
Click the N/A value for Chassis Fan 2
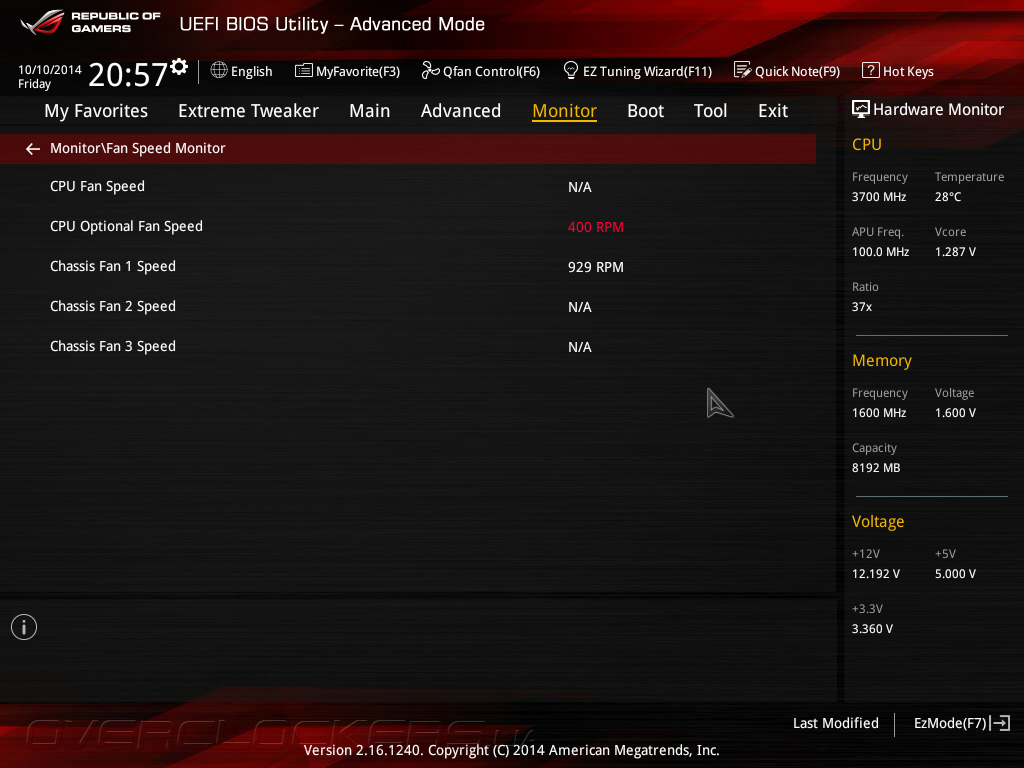pyautogui.click(x=580, y=307)
